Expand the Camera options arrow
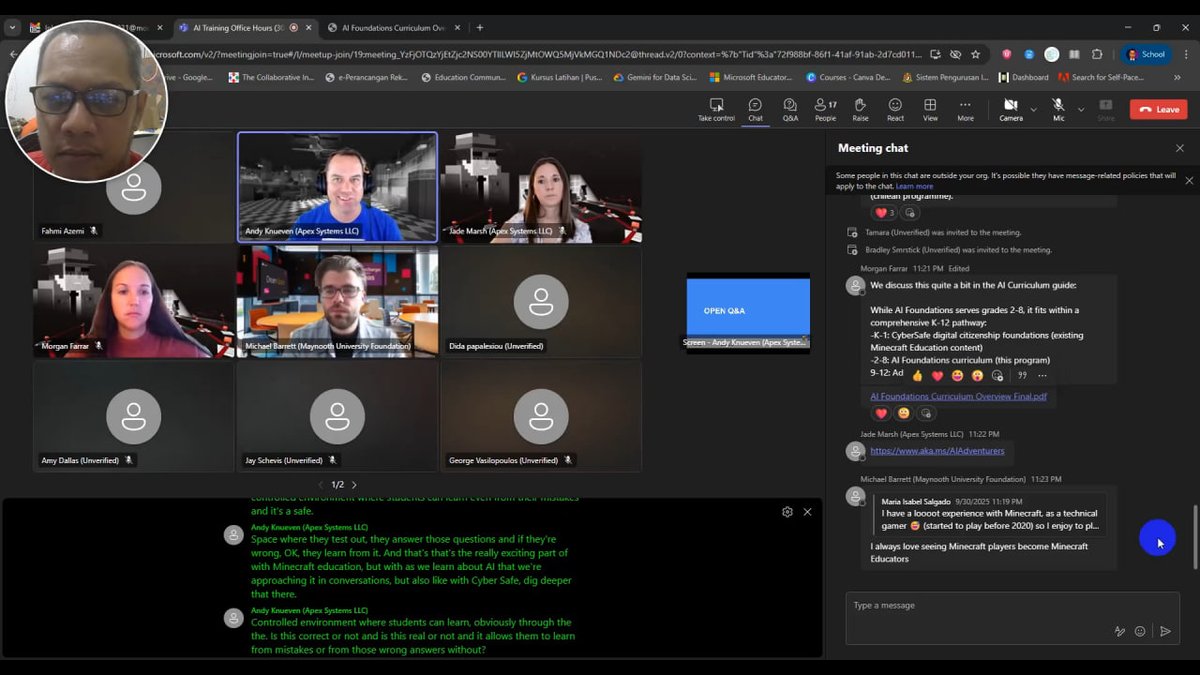This screenshot has width=1200, height=675. pos(1033,109)
